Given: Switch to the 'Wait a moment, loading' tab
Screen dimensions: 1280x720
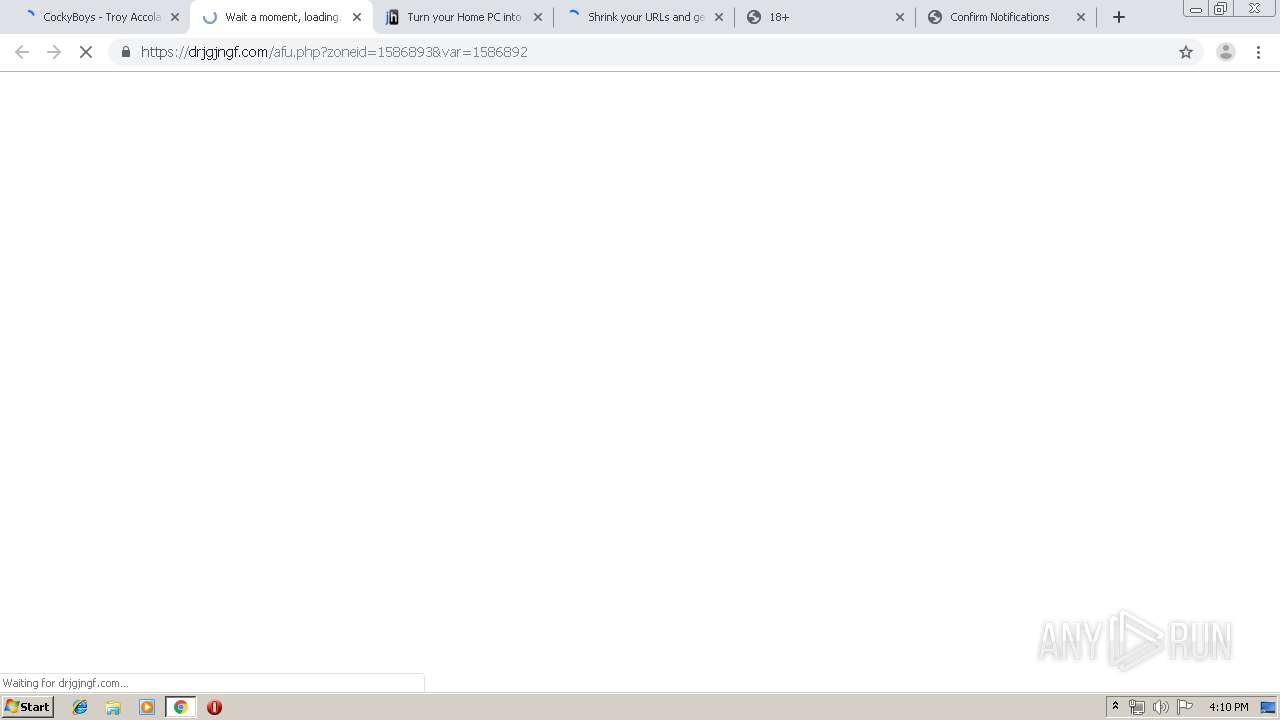Looking at the screenshot, I should tap(280, 17).
